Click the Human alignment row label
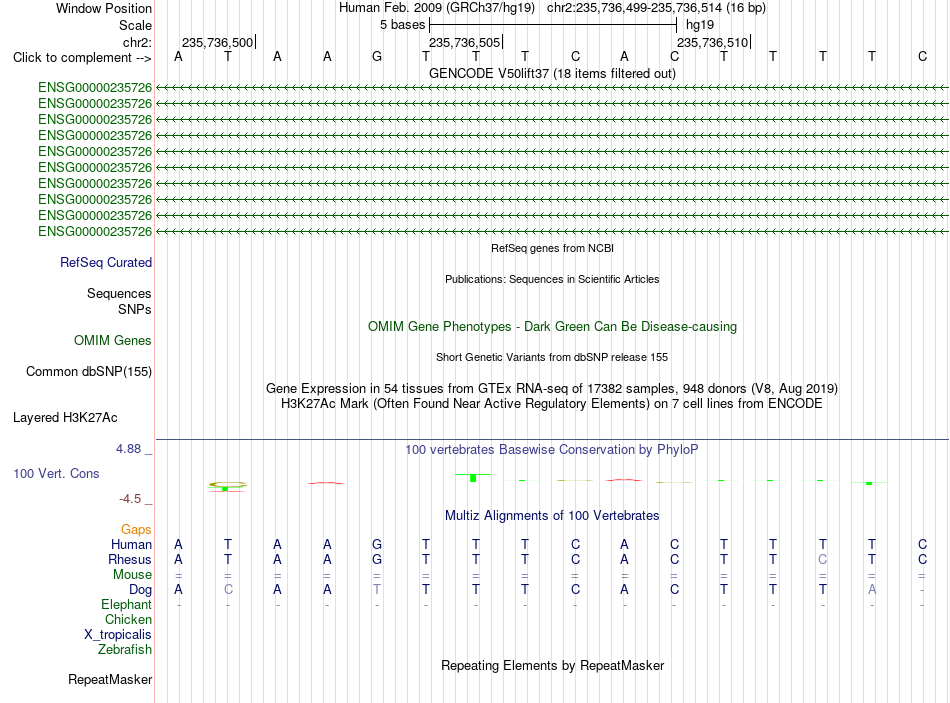 click(131, 544)
